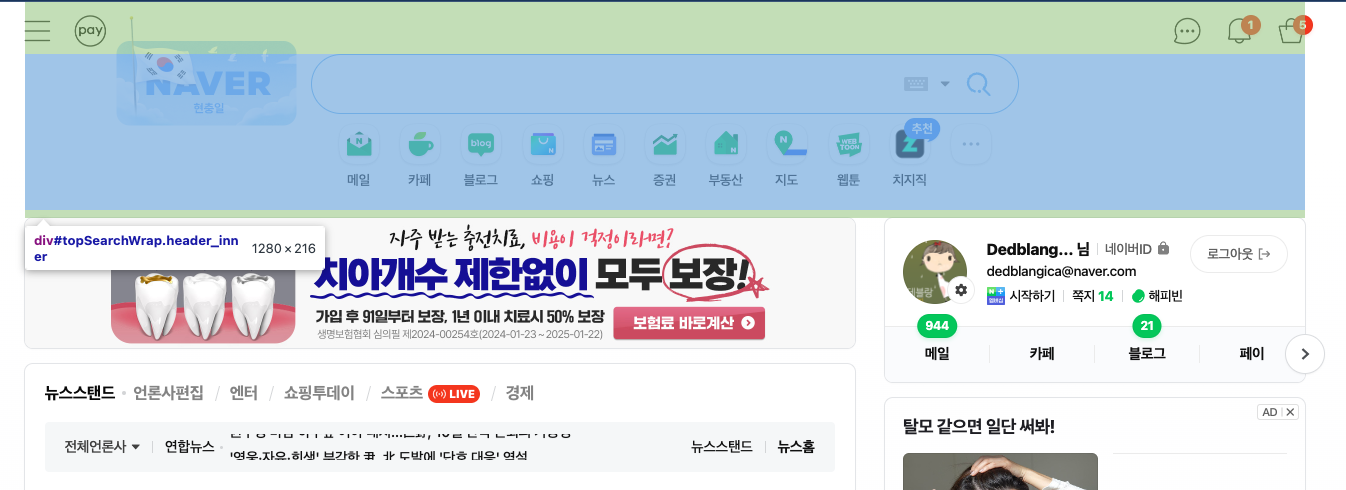Close the hair-loss ad with X
This screenshot has width=1346, height=490.
(1290, 412)
